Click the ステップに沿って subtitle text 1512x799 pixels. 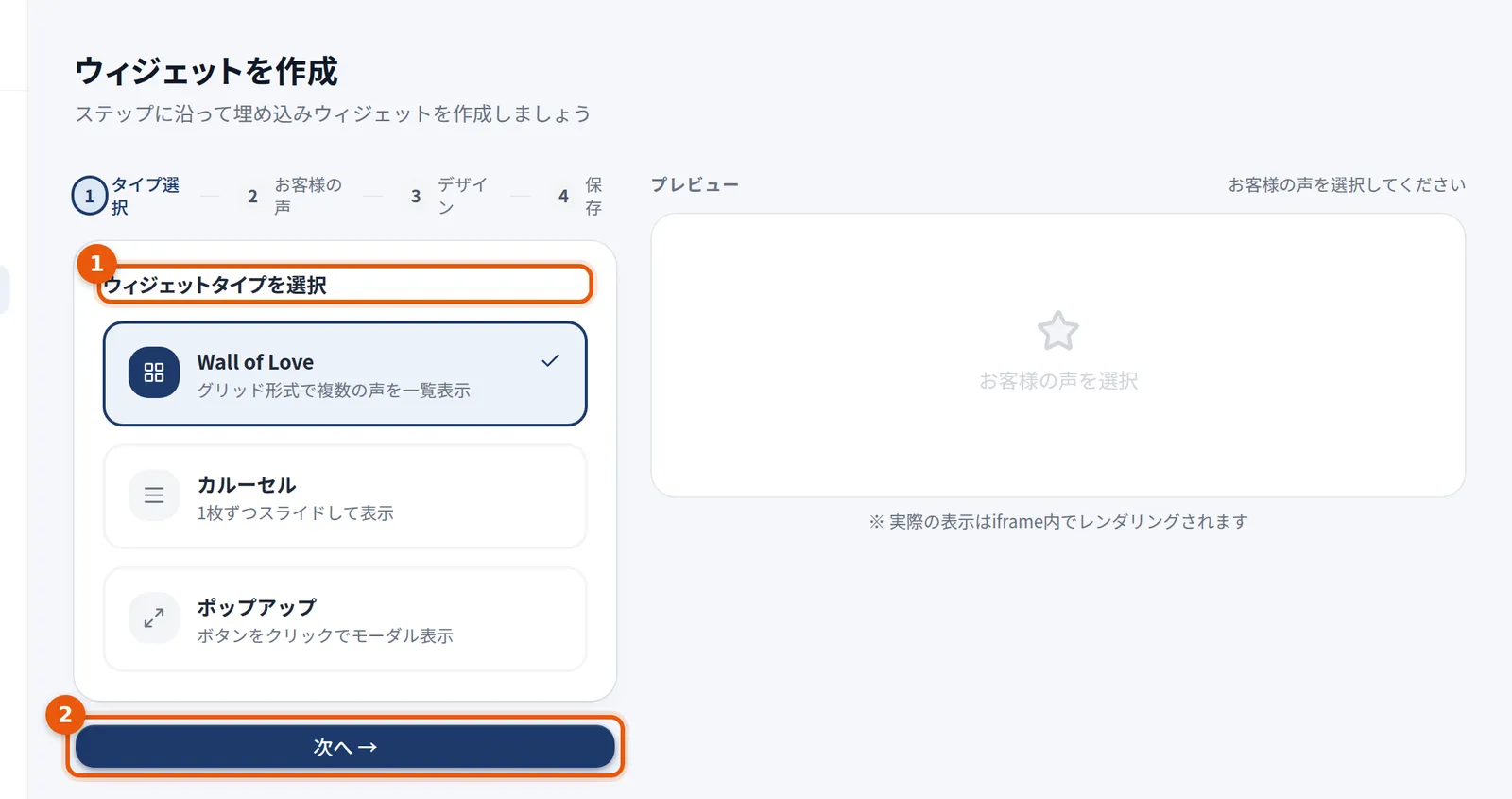point(333,114)
